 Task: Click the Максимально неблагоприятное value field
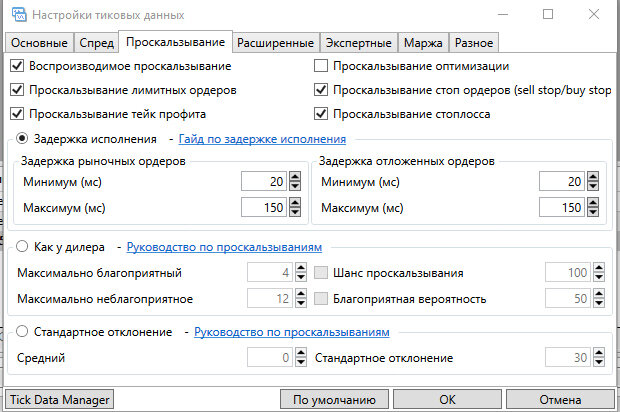[x=270, y=298]
